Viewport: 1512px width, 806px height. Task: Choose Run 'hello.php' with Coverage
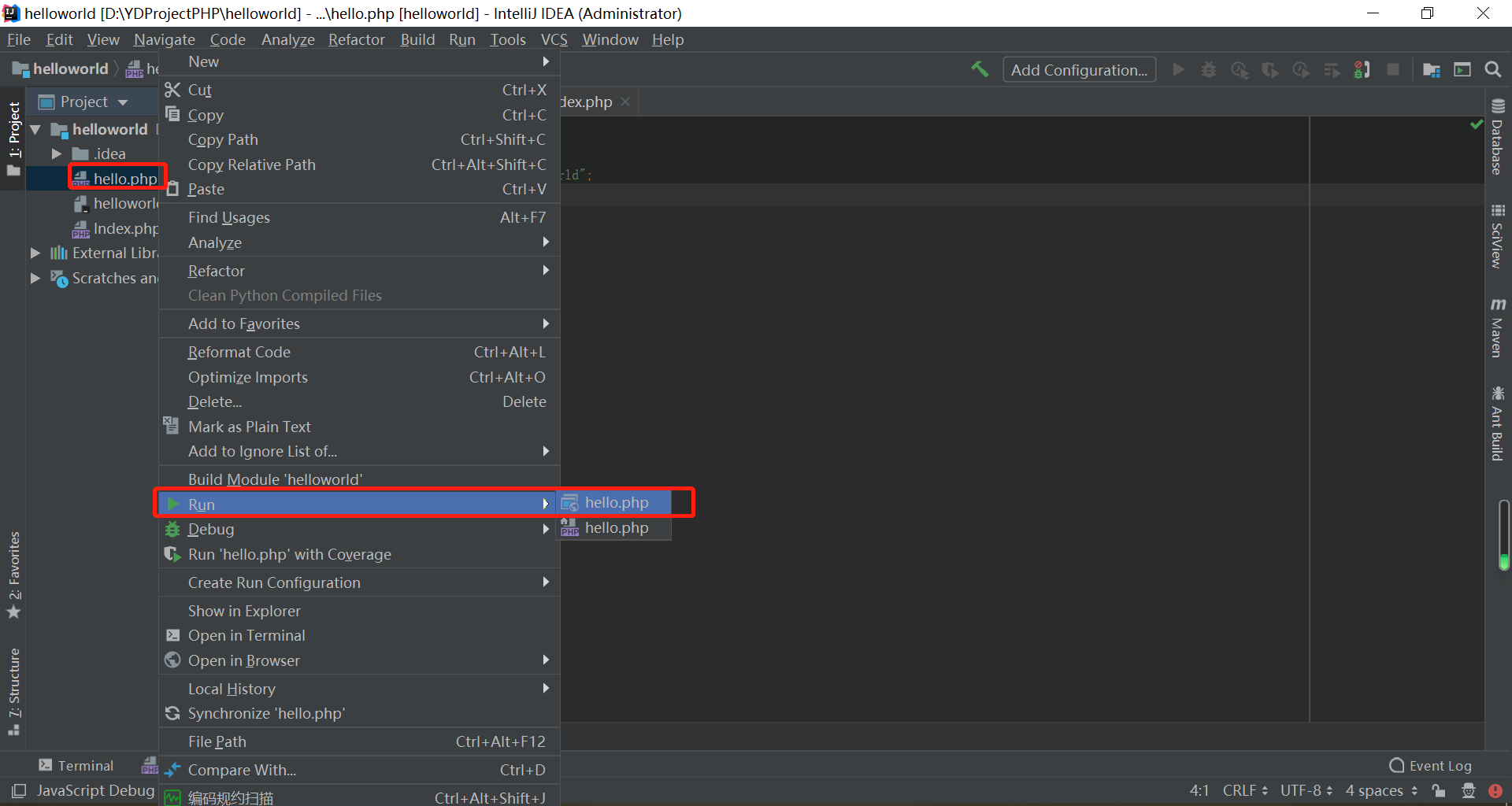coord(359,554)
